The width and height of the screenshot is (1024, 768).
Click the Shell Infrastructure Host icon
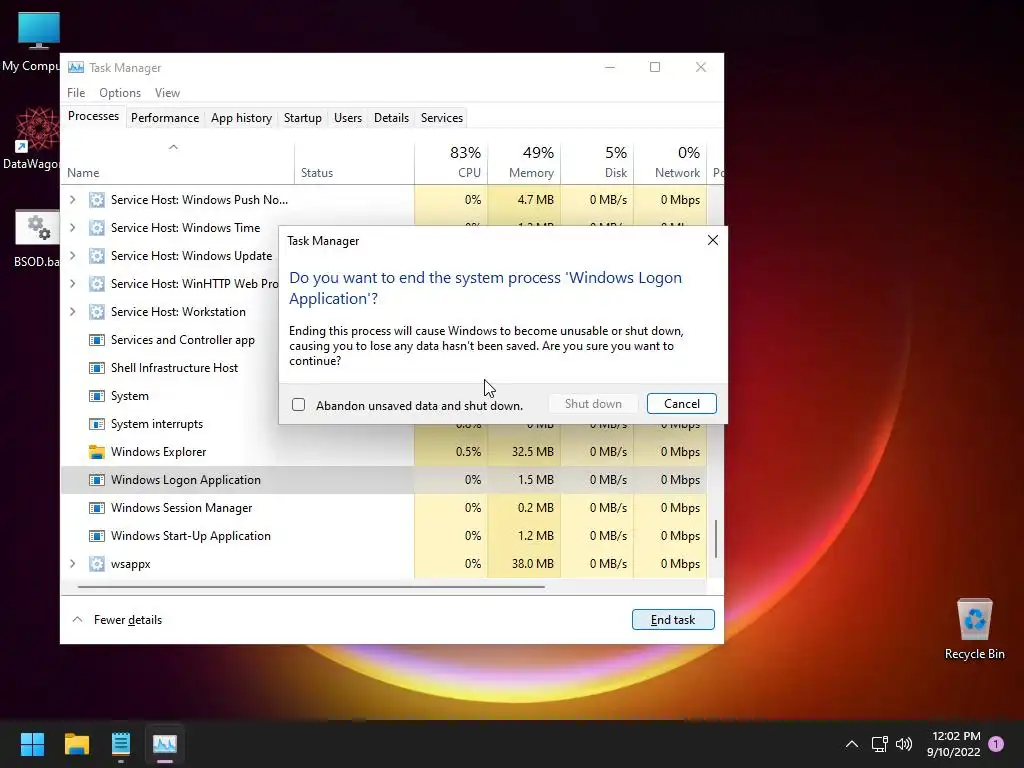point(97,368)
